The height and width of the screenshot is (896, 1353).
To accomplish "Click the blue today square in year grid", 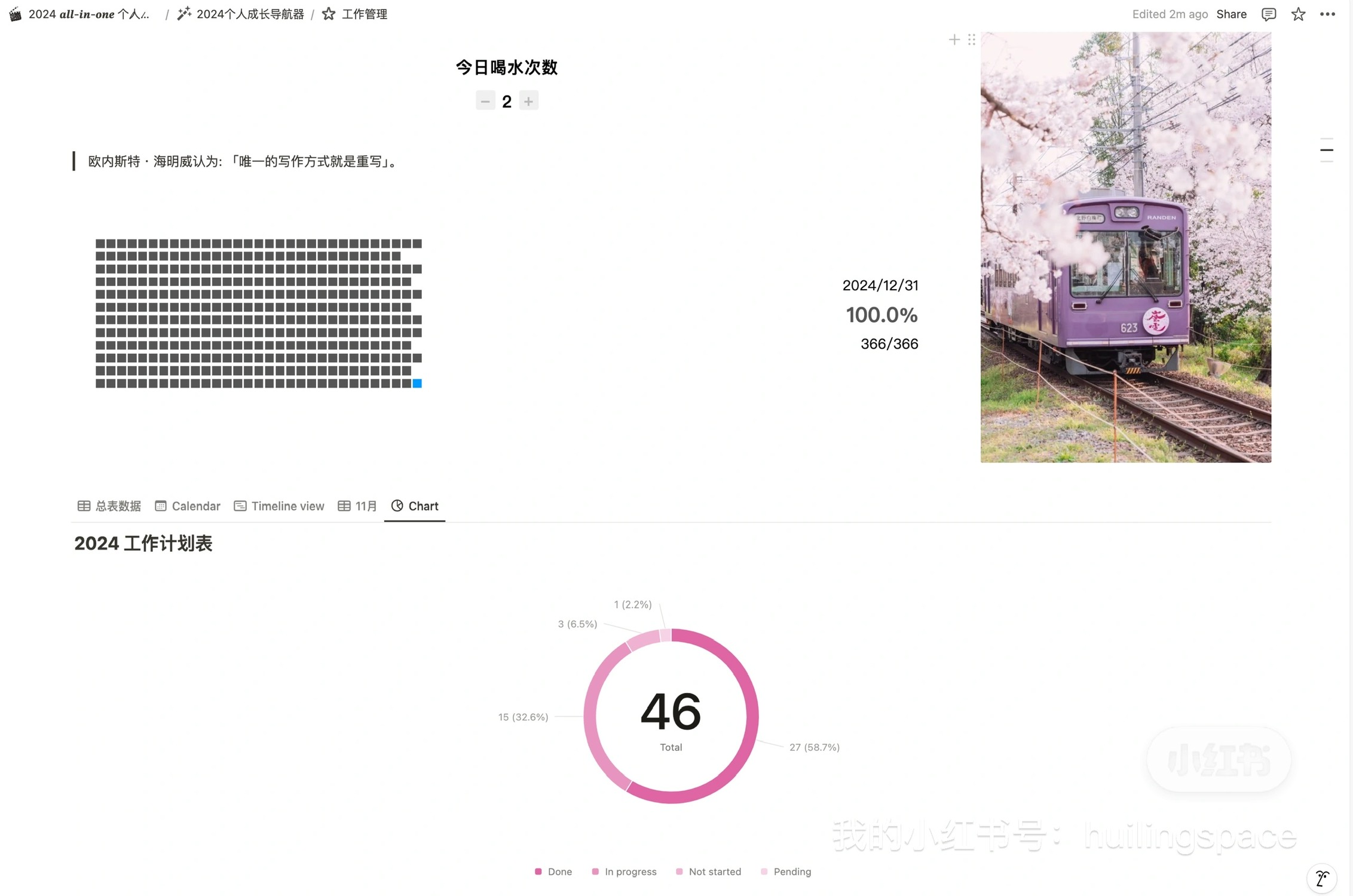I will [417, 383].
